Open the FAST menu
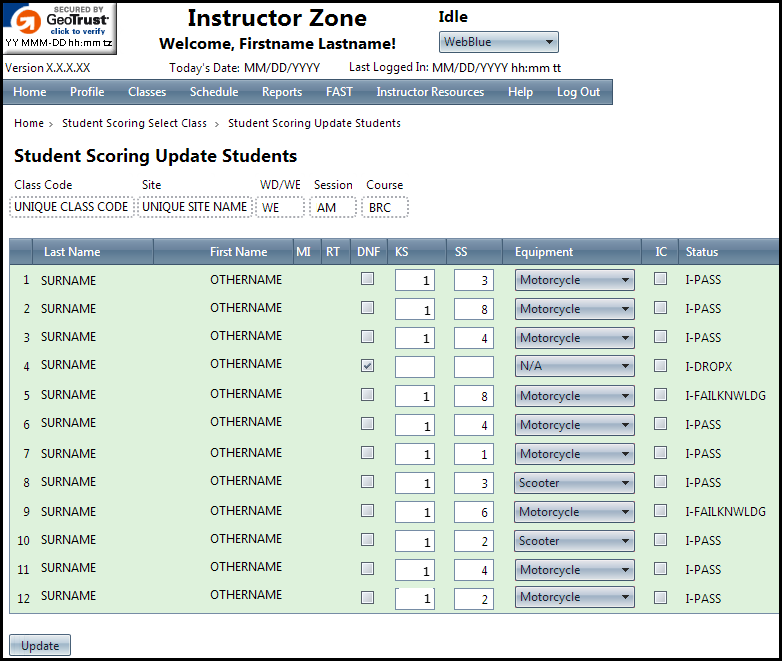The width and height of the screenshot is (782, 661). click(339, 92)
